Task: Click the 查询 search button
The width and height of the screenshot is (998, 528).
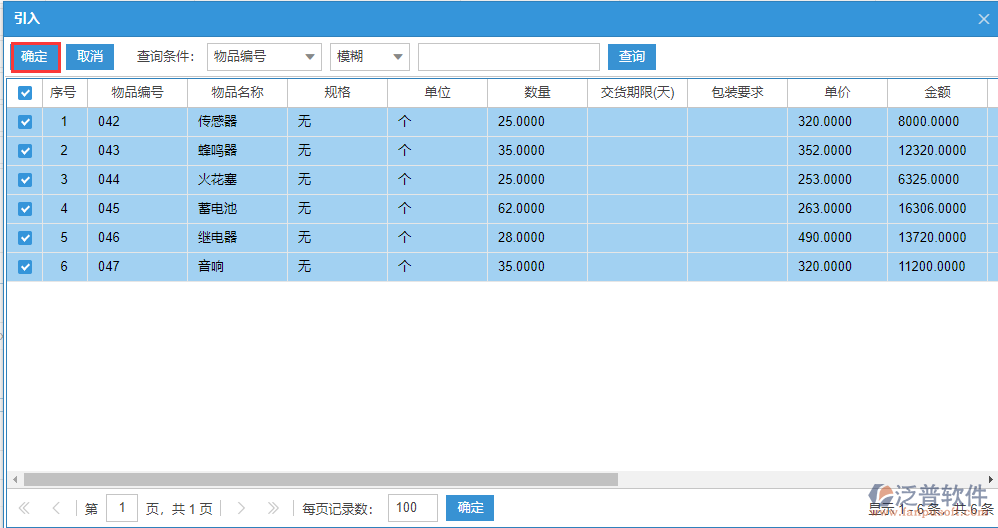Action: tap(631, 57)
